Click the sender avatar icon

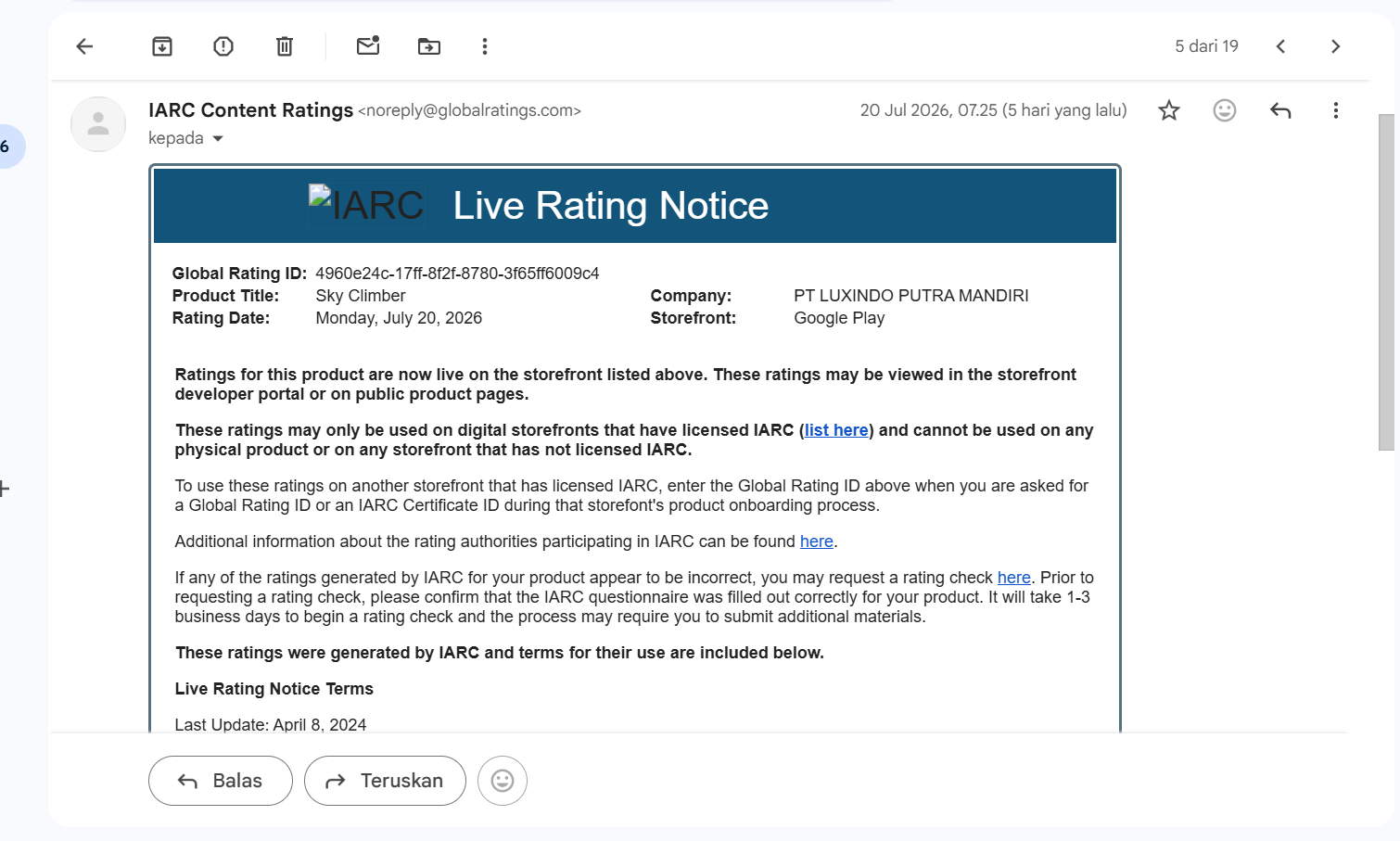pyautogui.click(x=98, y=124)
